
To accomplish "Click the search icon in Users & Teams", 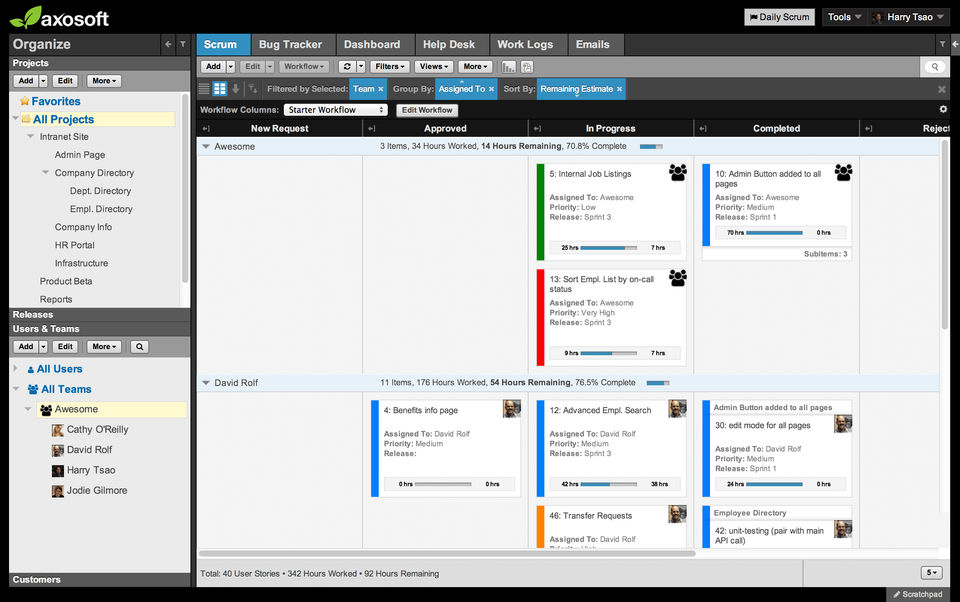I will click(140, 347).
